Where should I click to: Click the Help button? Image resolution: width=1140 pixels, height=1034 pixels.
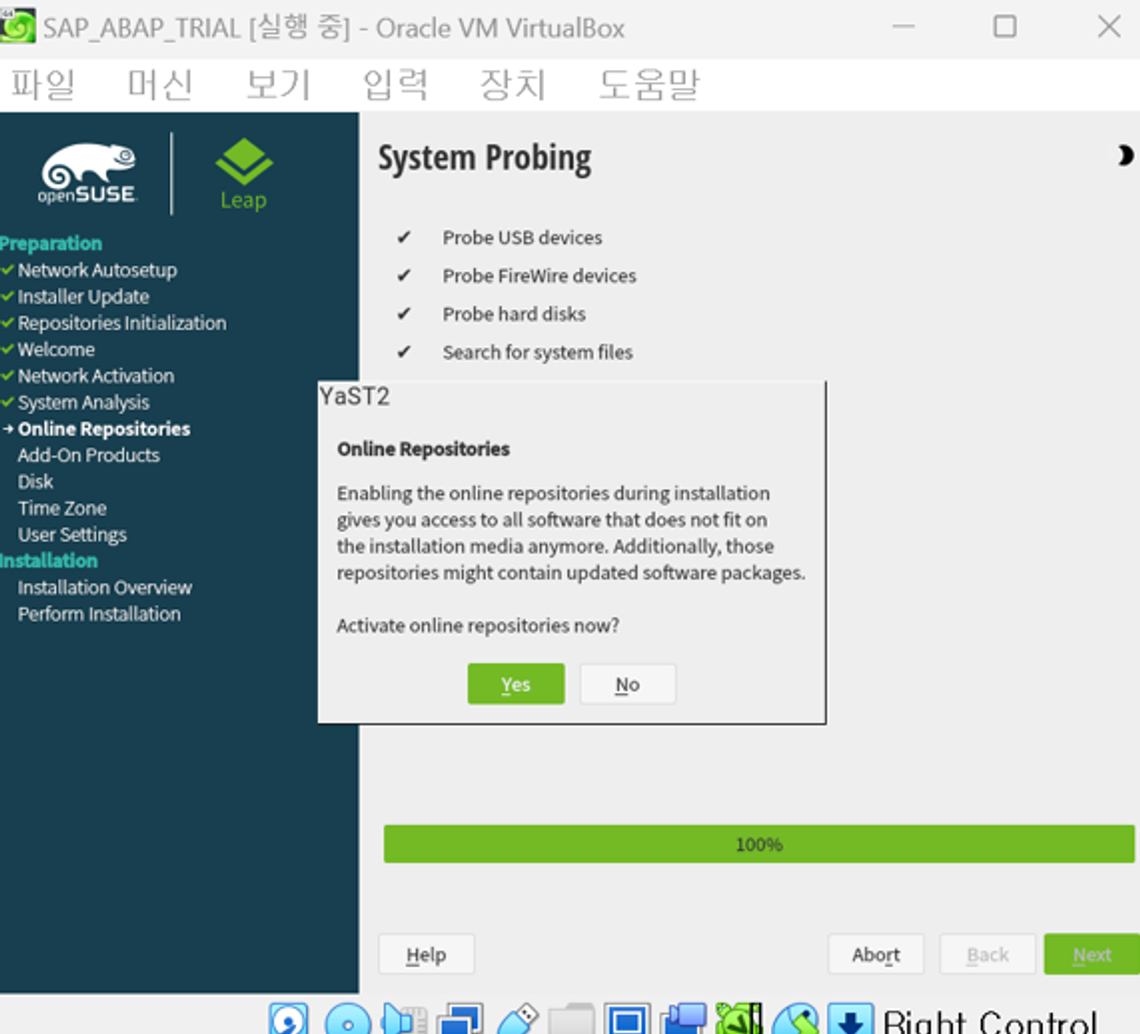click(426, 954)
